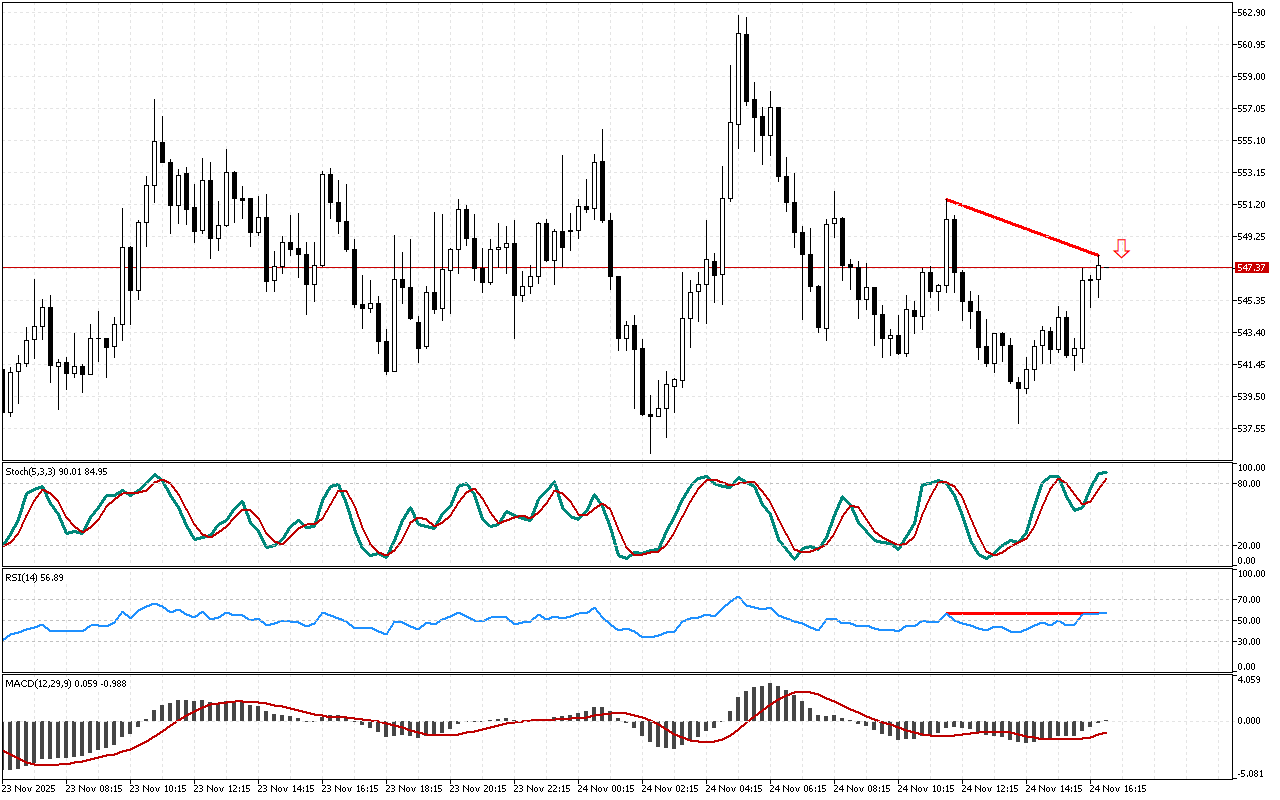Viewport: 1280px width, 800px height.
Task: Click the 23 Nov 10:15 time label
Action: pyautogui.click(x=158, y=788)
